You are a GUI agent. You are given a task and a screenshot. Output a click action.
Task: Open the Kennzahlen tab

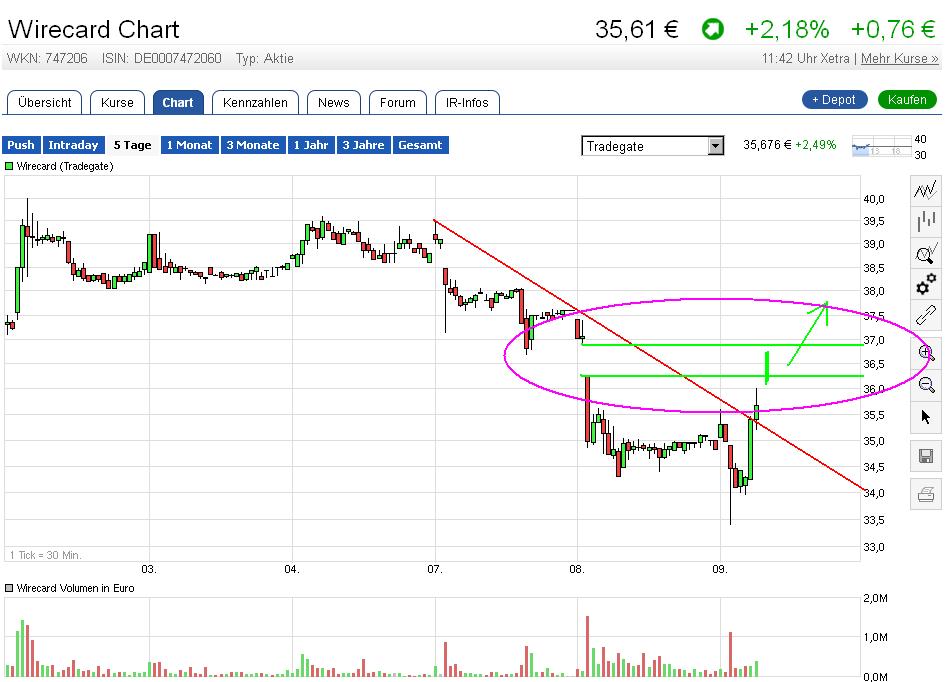click(255, 103)
